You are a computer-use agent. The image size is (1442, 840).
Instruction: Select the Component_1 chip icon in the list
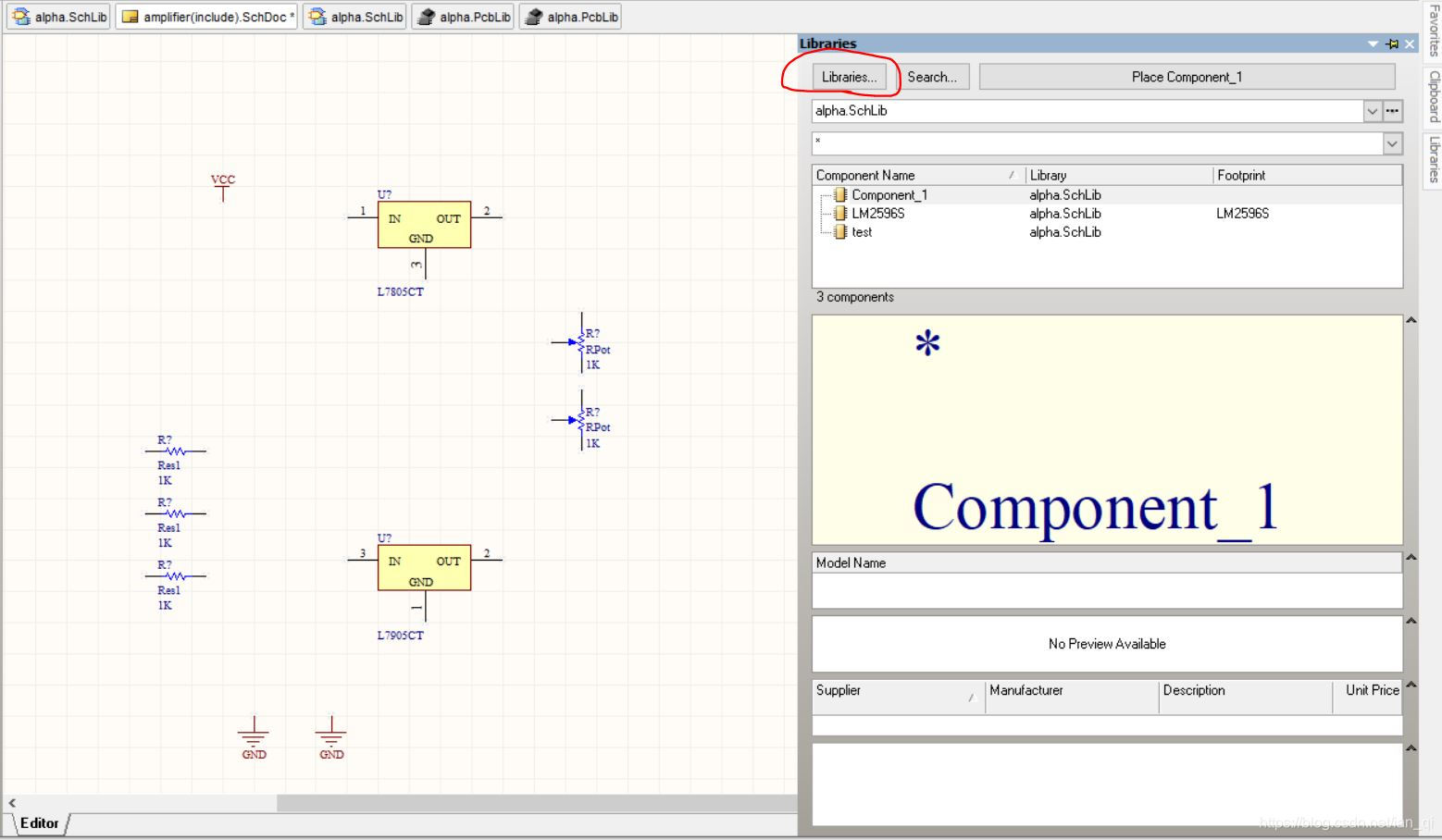coord(840,195)
